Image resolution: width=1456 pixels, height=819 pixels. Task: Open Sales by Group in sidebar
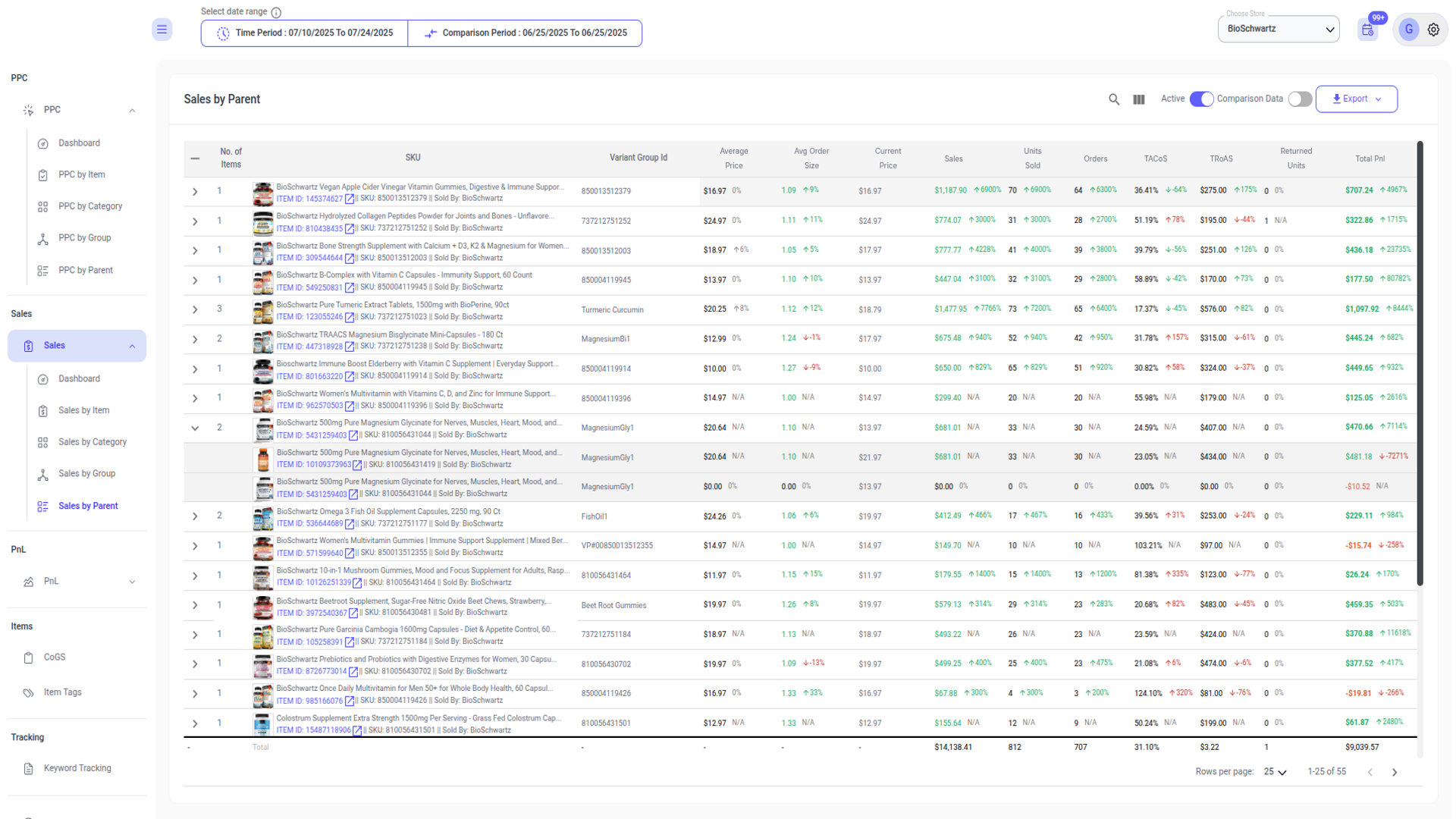[x=86, y=474]
